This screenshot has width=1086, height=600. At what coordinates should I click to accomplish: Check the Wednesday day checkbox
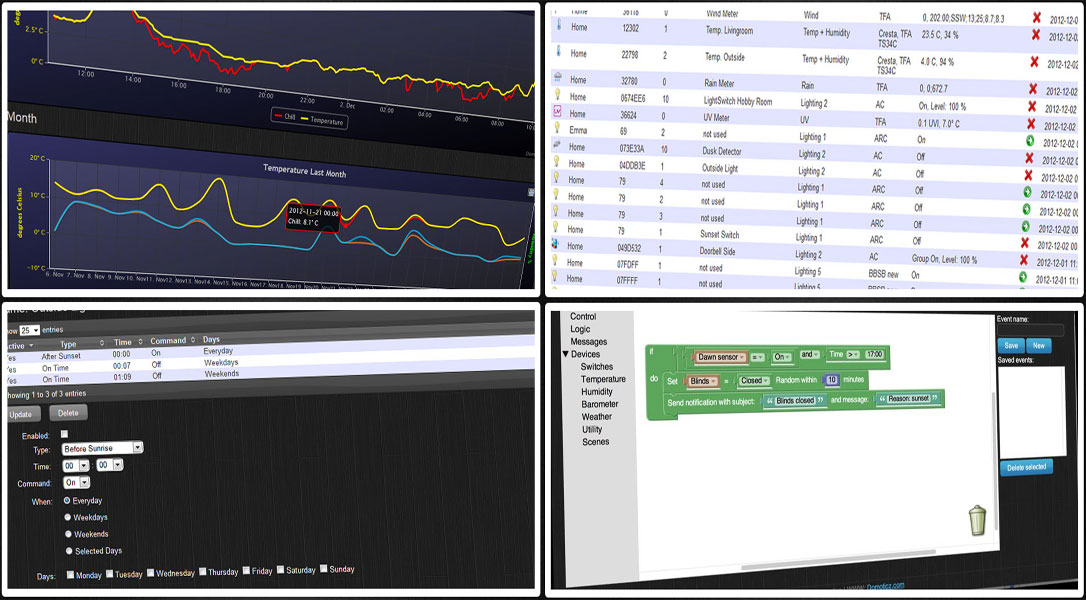[x=151, y=573]
